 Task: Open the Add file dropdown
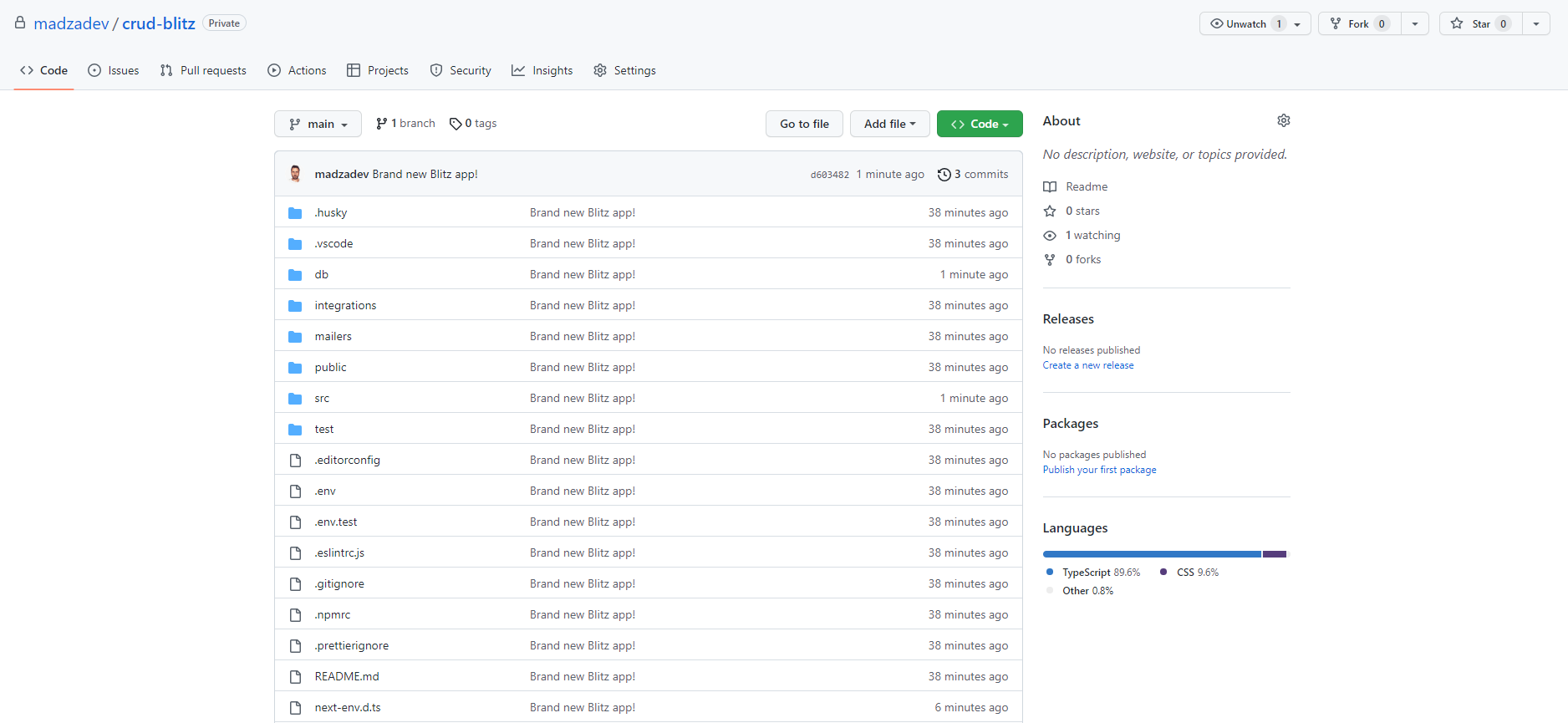coord(889,124)
